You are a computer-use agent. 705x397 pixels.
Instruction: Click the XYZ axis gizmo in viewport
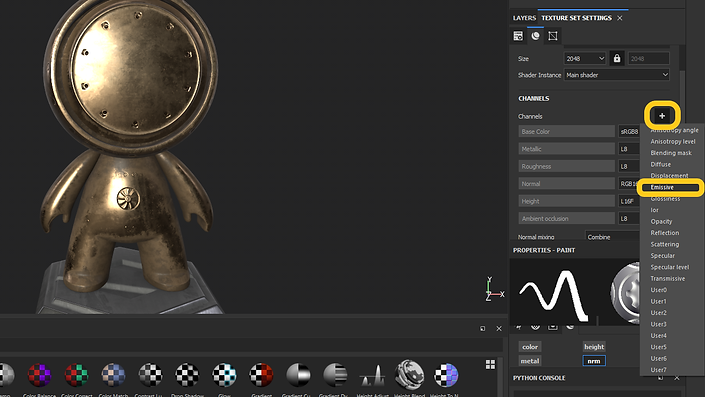click(495, 290)
